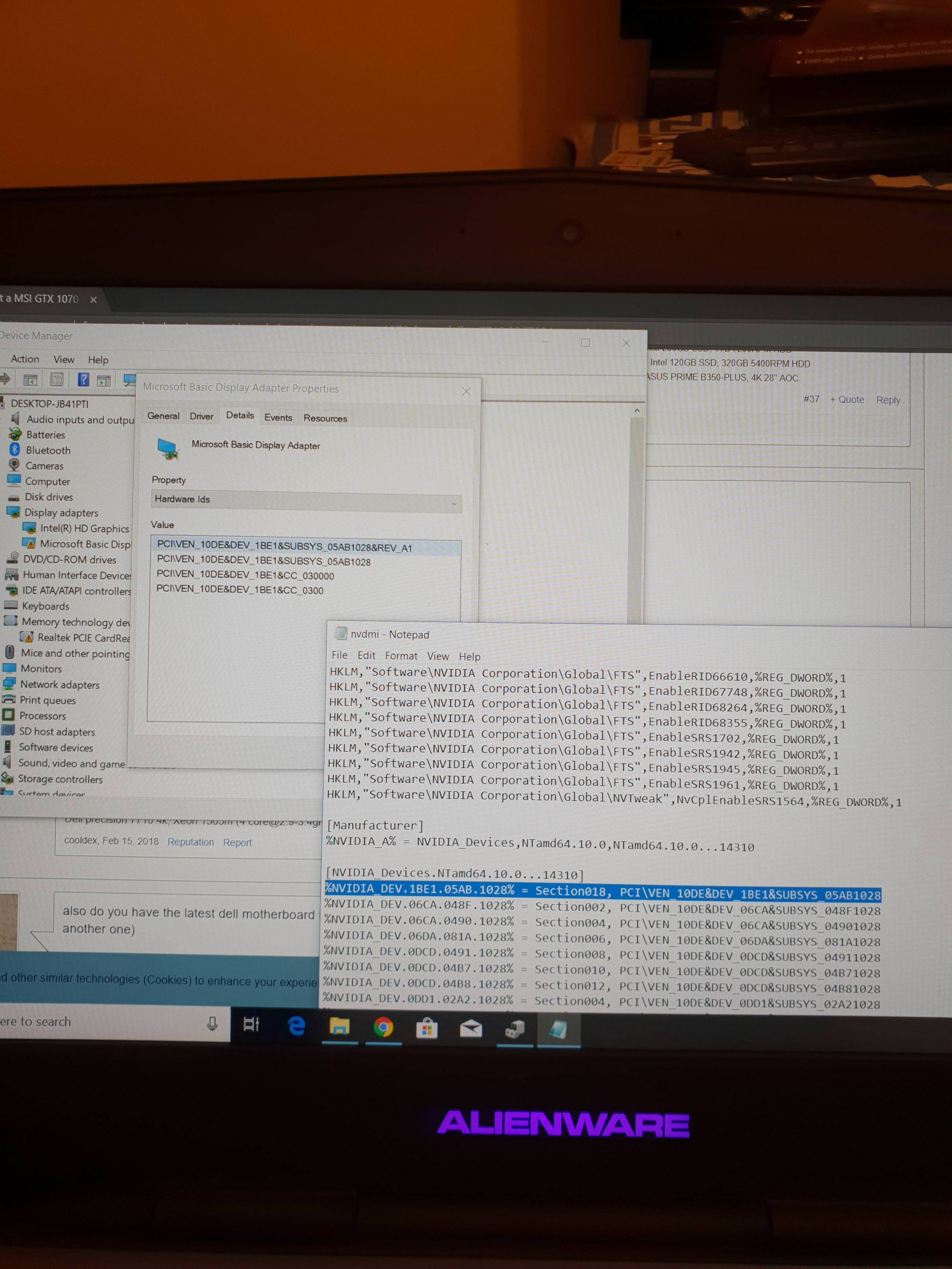
Task: Click the scroll up arrow beside the Properties dialog
Action: (x=637, y=411)
